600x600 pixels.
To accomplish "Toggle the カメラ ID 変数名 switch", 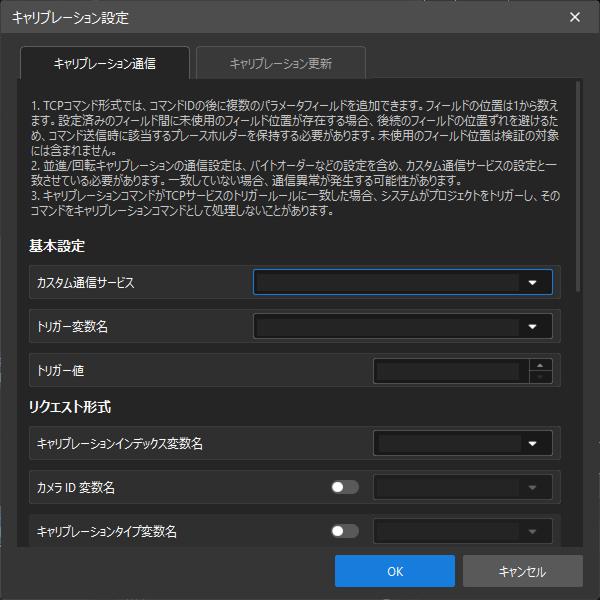I will tap(345, 487).
